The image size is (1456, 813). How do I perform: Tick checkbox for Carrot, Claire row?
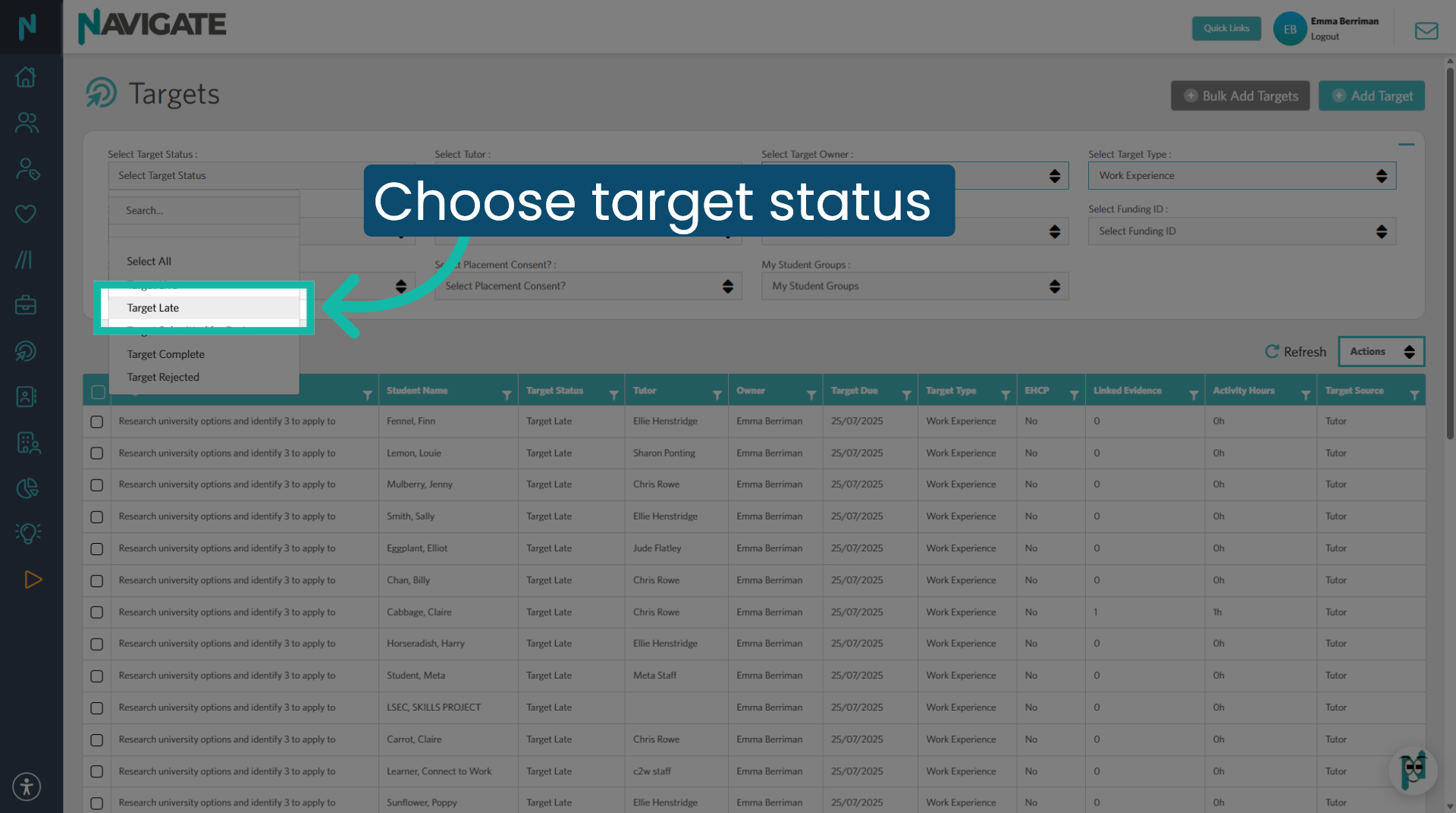(96, 740)
